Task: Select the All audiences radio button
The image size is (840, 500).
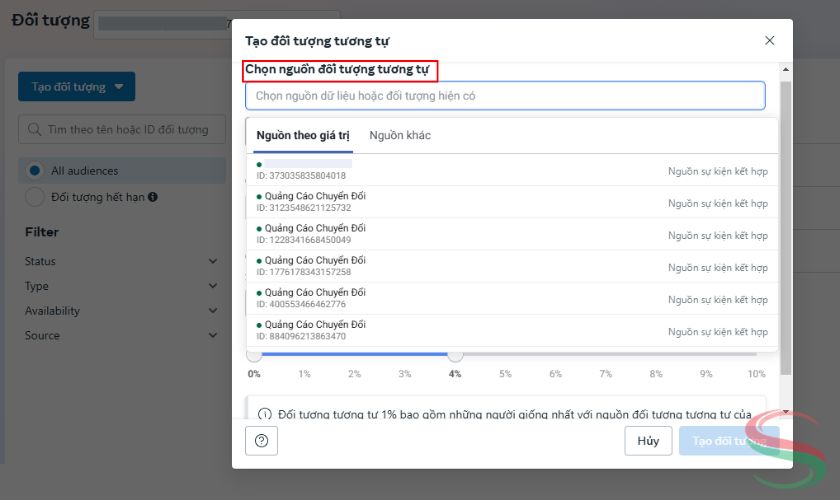Action: click(x=36, y=171)
